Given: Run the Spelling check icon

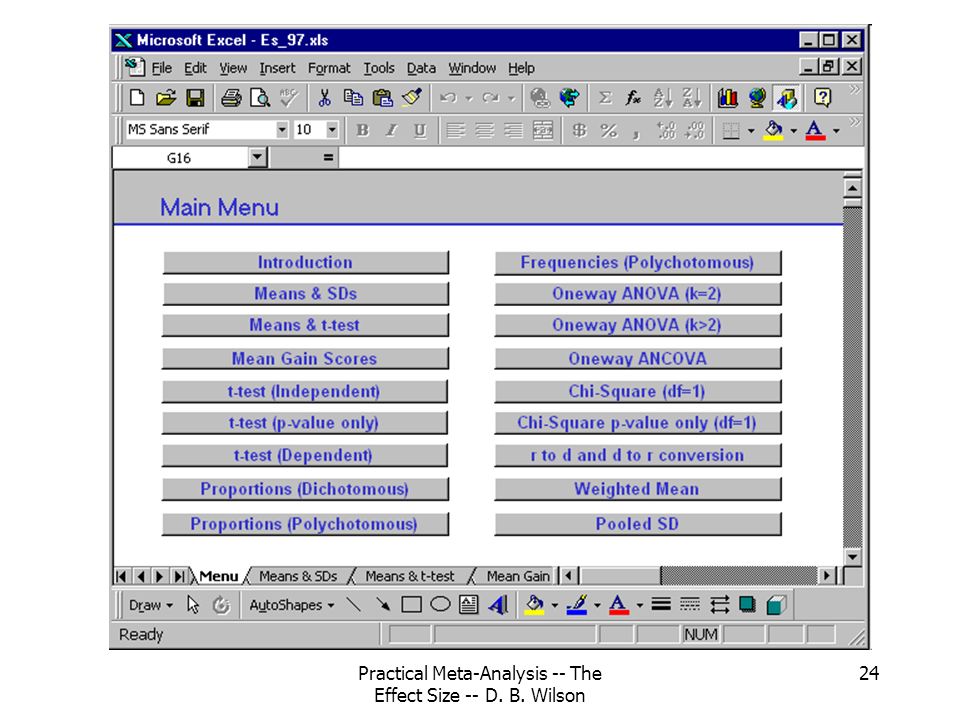Looking at the screenshot, I should click(288, 98).
